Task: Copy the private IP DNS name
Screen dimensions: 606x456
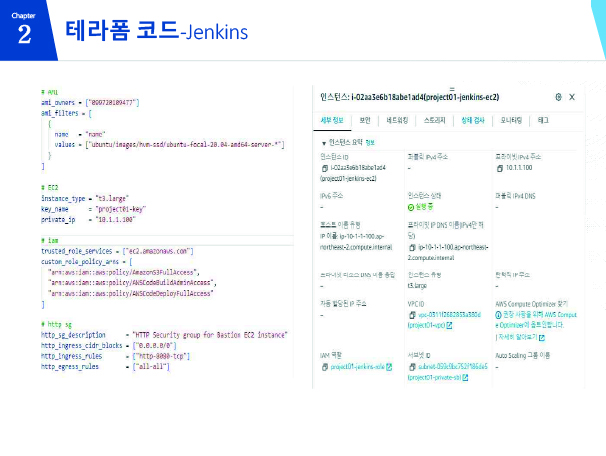Action: (x=412, y=247)
